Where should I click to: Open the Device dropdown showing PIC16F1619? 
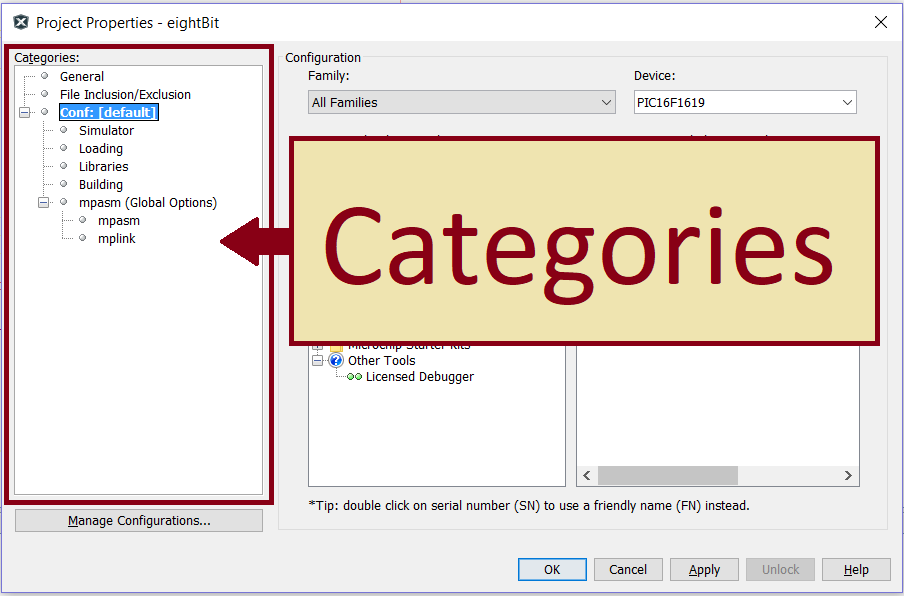(x=846, y=102)
